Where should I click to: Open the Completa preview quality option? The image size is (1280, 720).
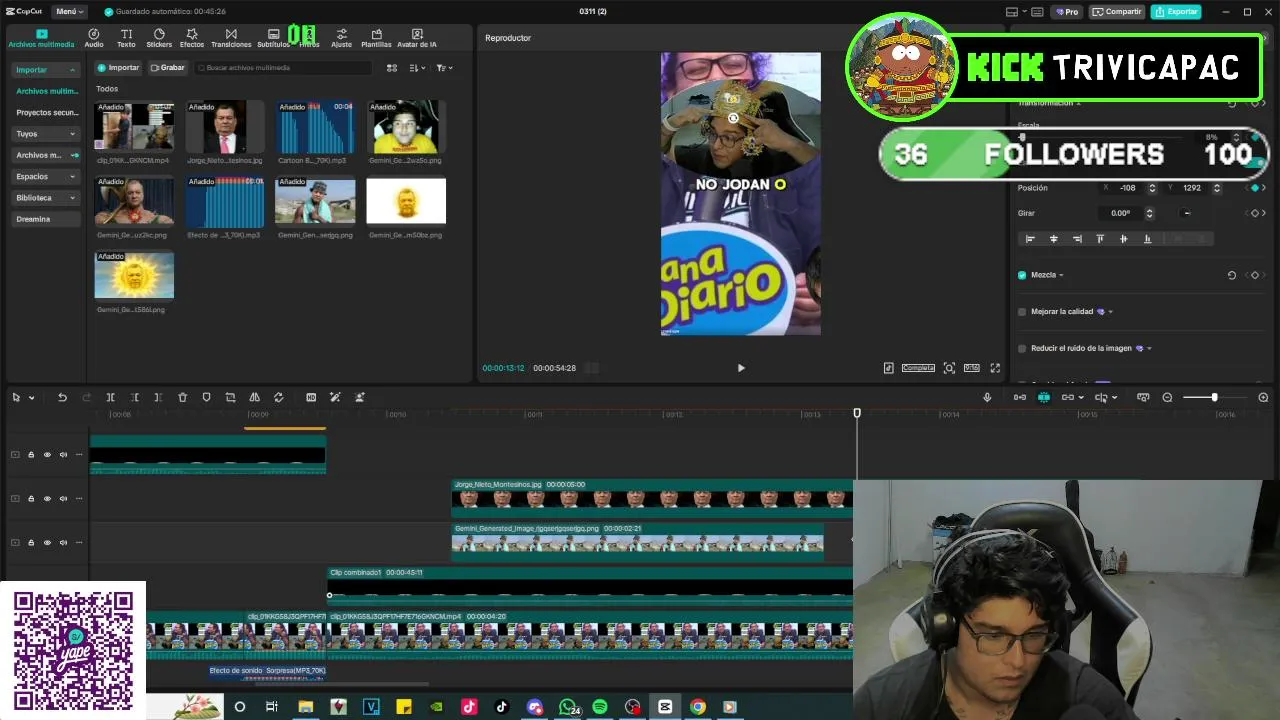(x=918, y=368)
